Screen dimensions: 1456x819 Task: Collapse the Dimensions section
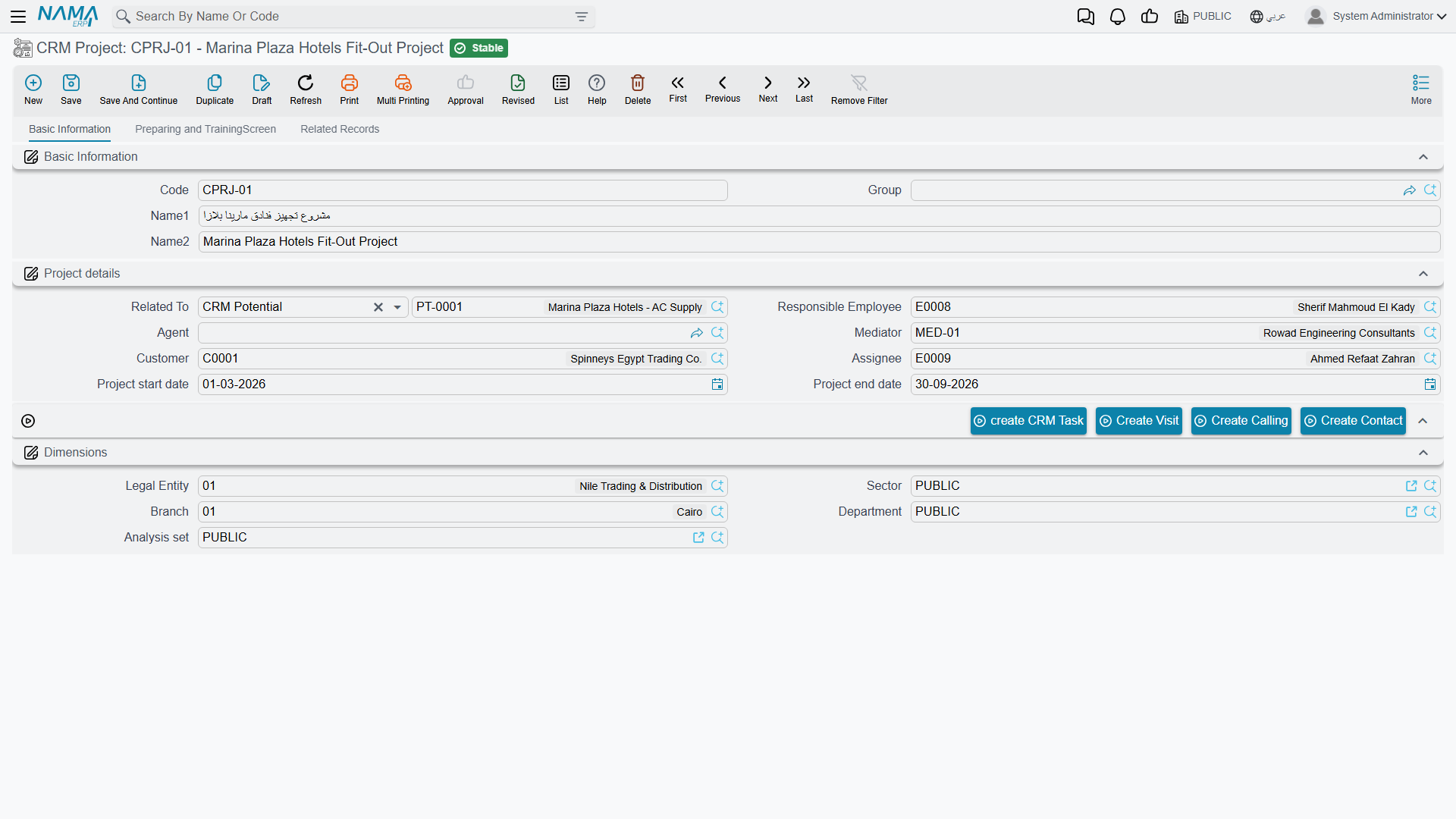coord(1423,453)
